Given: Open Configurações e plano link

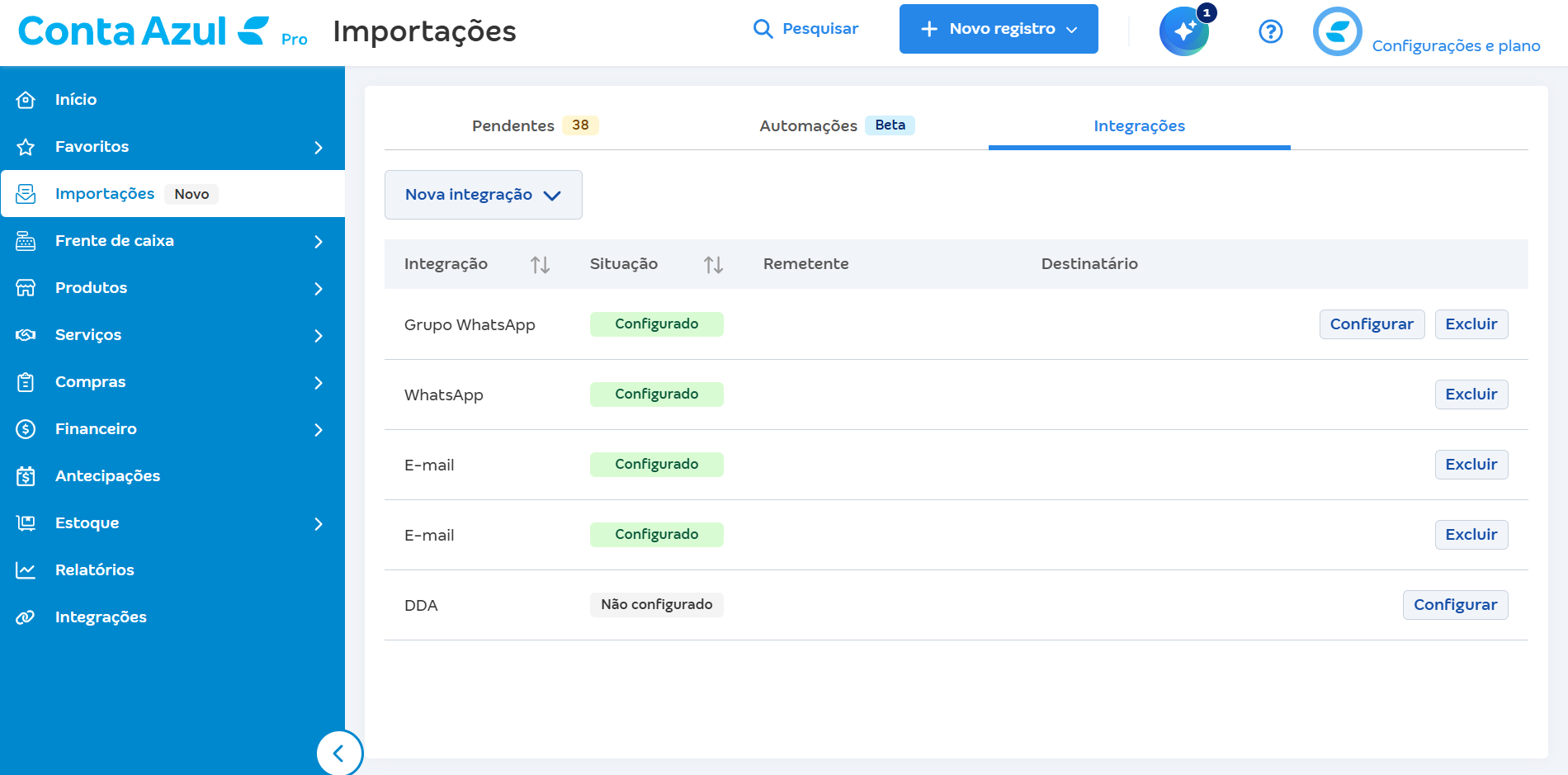Looking at the screenshot, I should pyautogui.click(x=1457, y=45).
